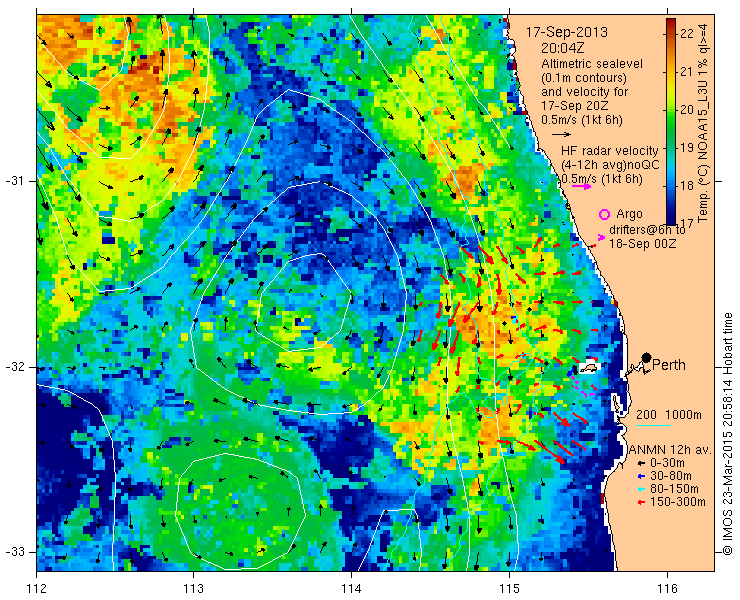Click the 'Perth' city label

(x=669, y=365)
